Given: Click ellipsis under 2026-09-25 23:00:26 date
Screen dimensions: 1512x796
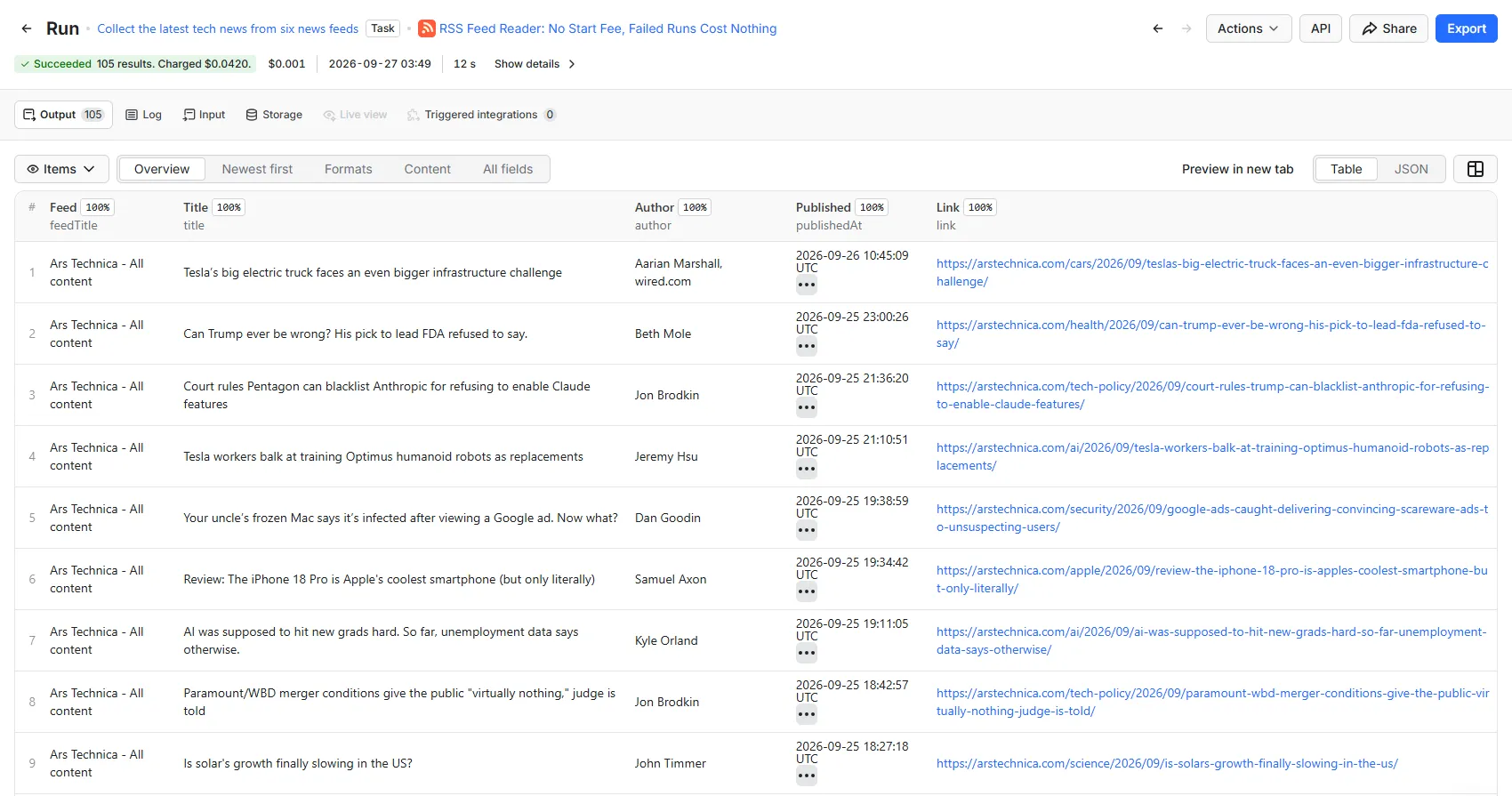Looking at the screenshot, I should point(807,347).
